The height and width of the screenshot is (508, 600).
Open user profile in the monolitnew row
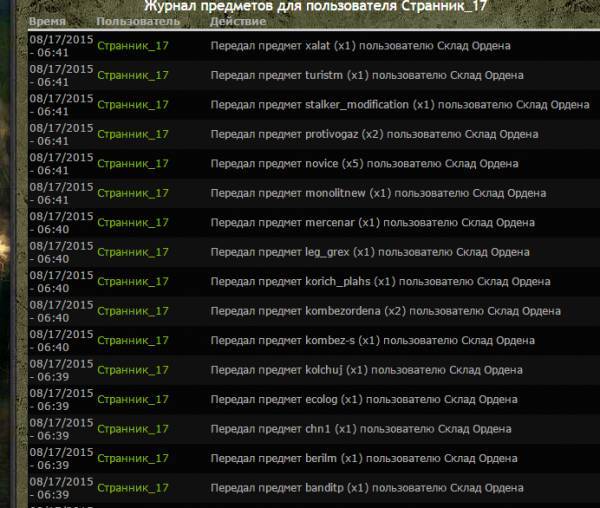point(133,193)
